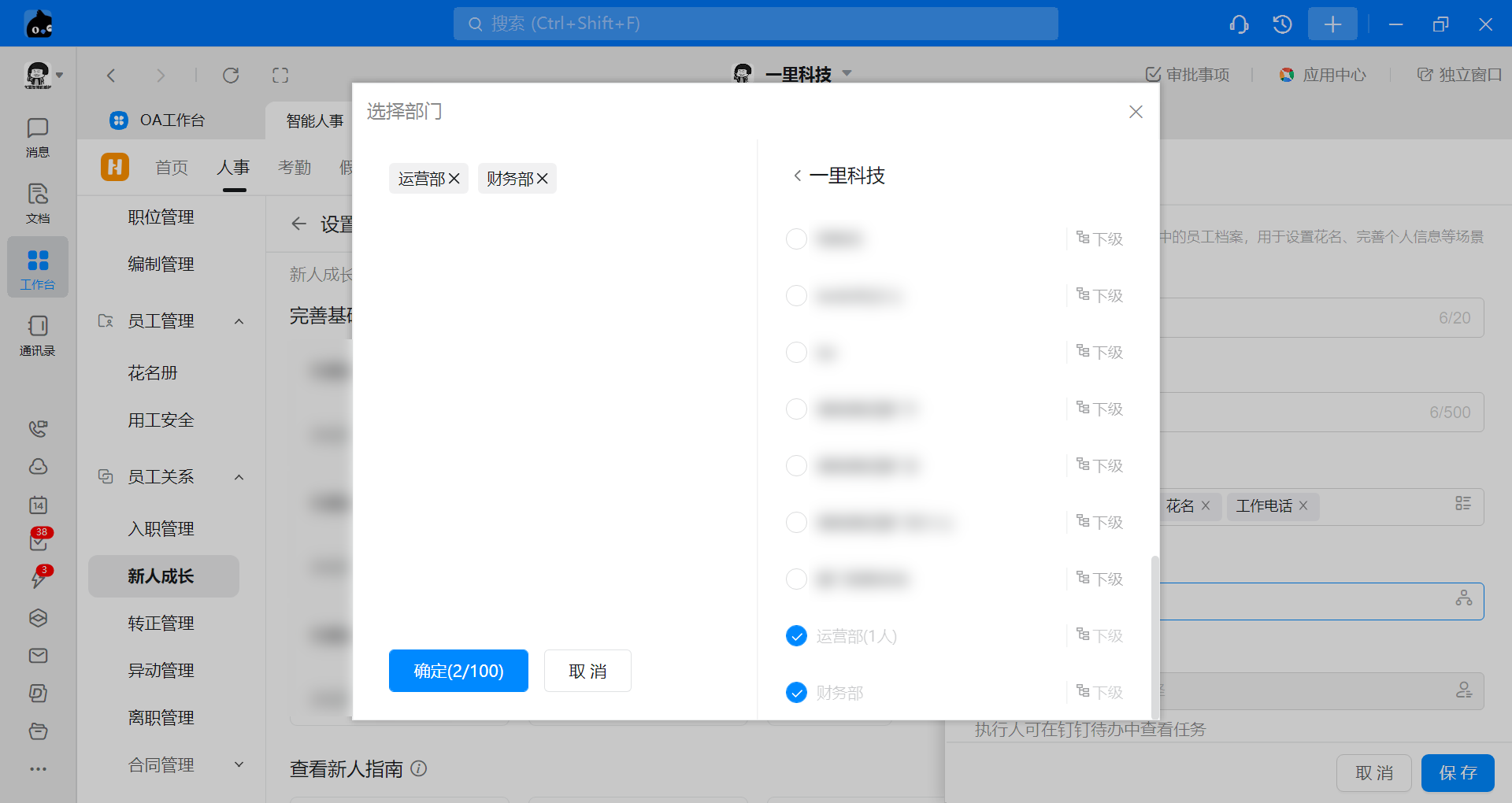Uncheck the 运营部(1人) department checkbox
1512x803 pixels.
(796, 636)
